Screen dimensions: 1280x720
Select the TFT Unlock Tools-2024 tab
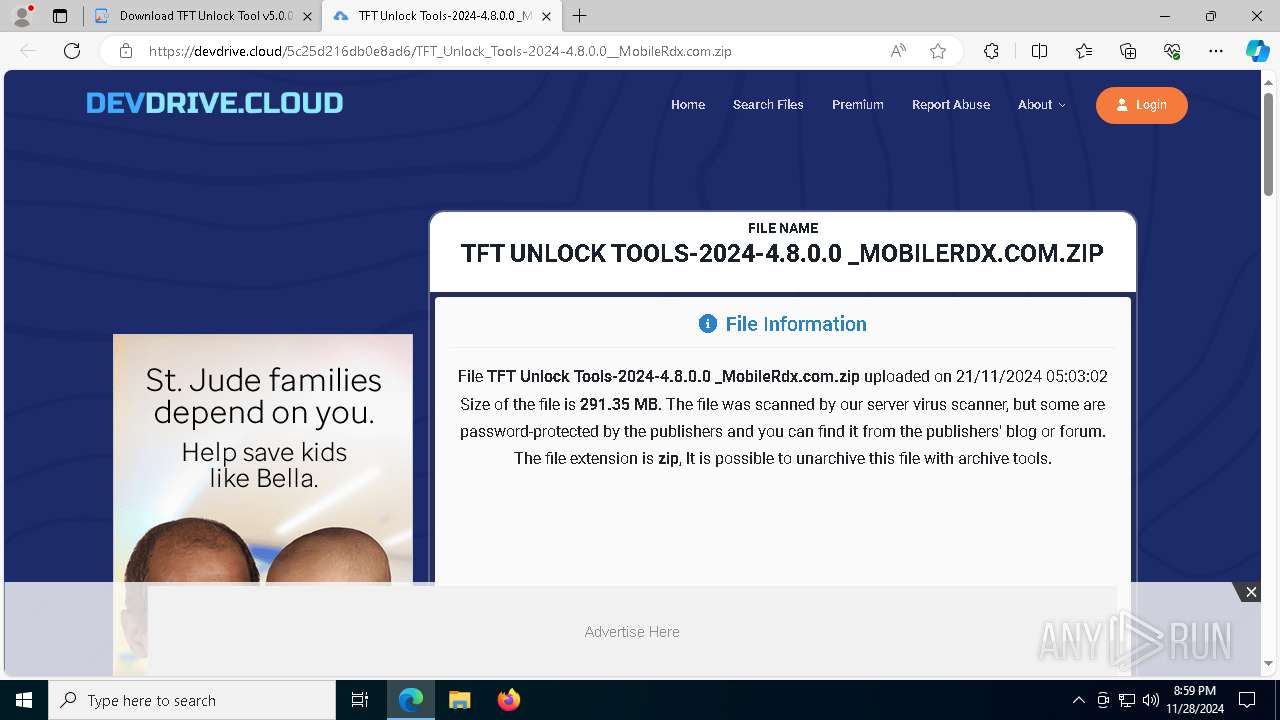(x=443, y=16)
